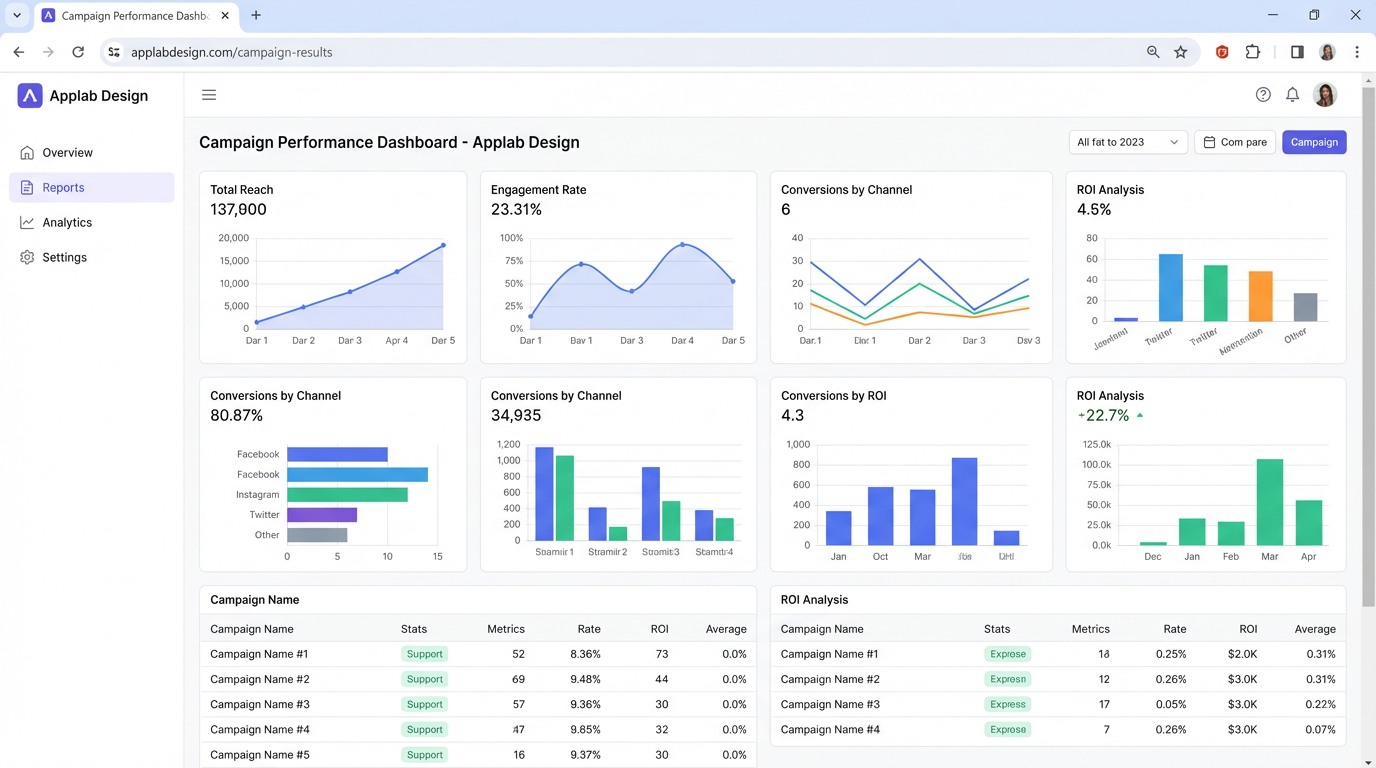Open Settings in sidebar
This screenshot has width=1376, height=768.
[x=64, y=258]
